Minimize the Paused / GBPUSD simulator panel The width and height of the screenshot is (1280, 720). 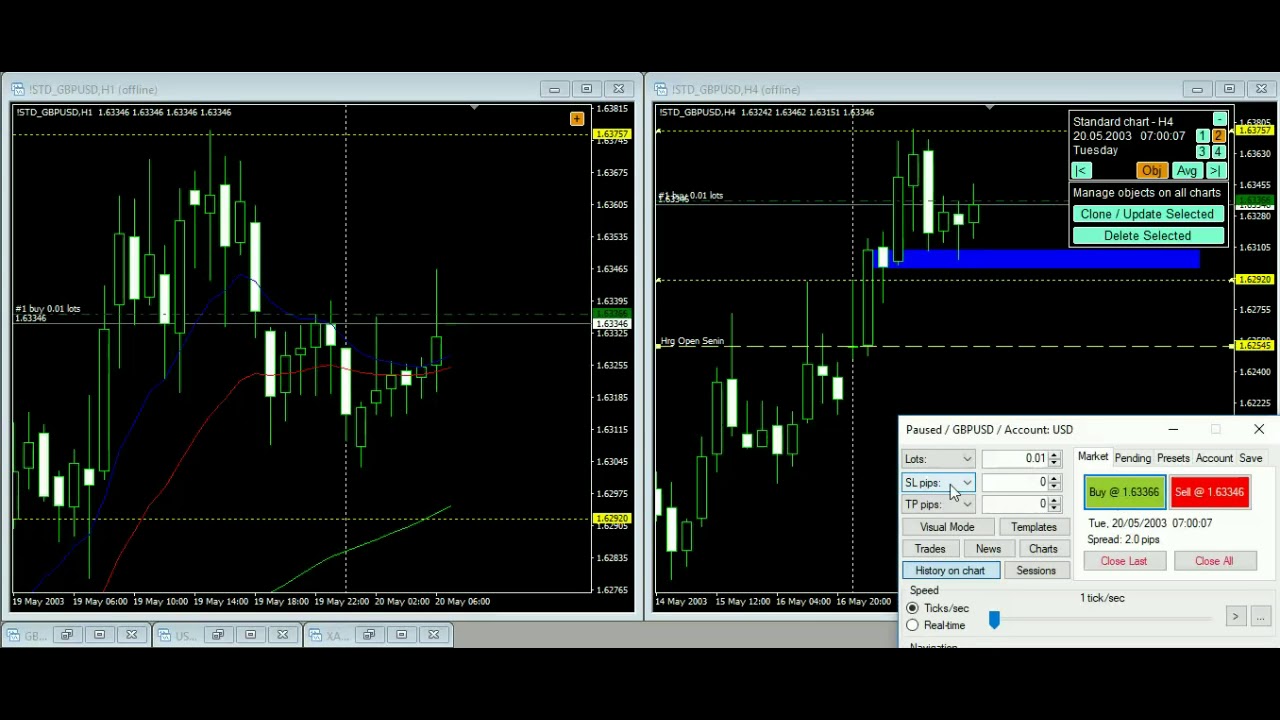coord(1173,430)
